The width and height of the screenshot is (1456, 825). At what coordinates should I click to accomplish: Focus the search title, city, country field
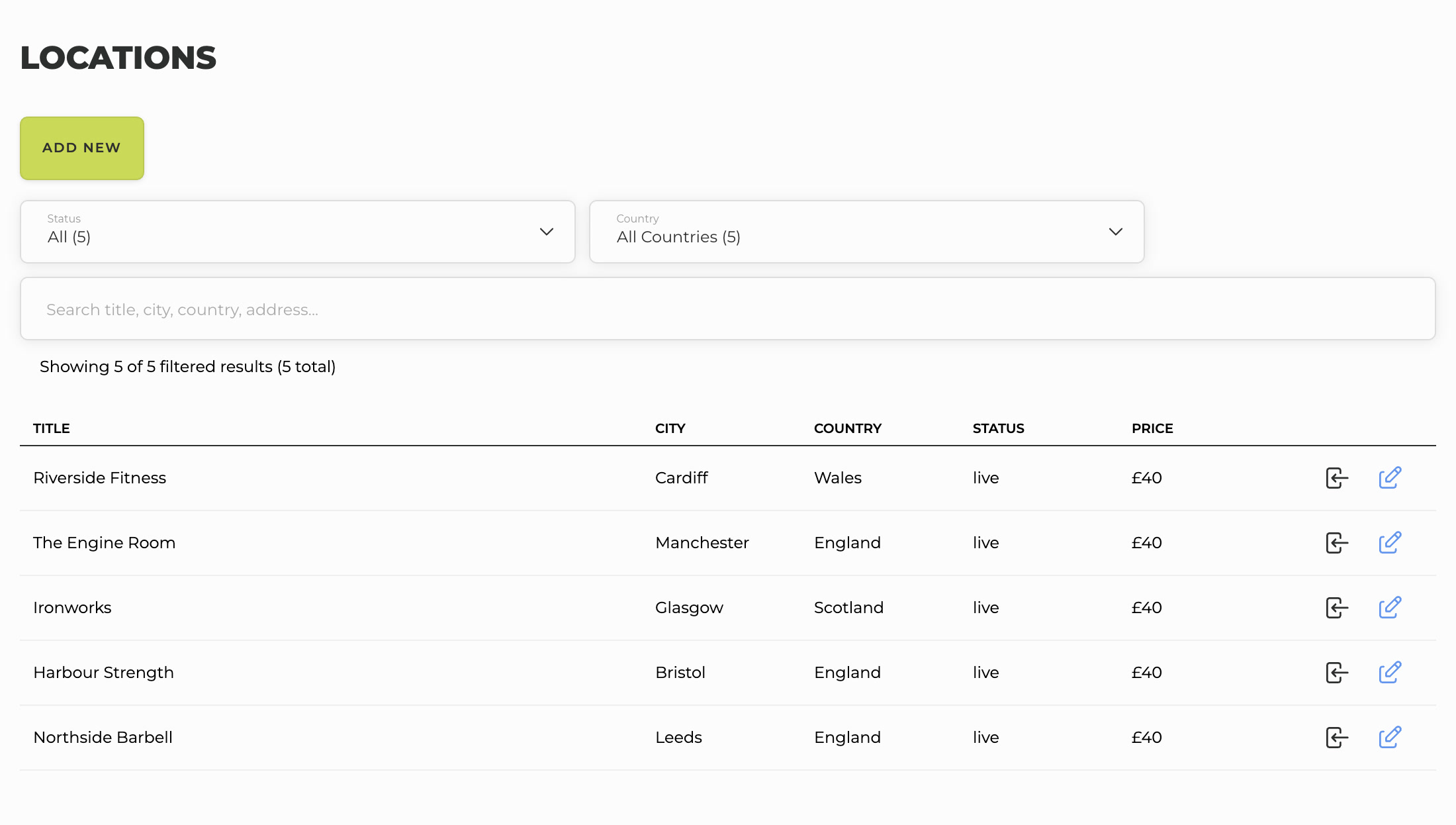[728, 309]
